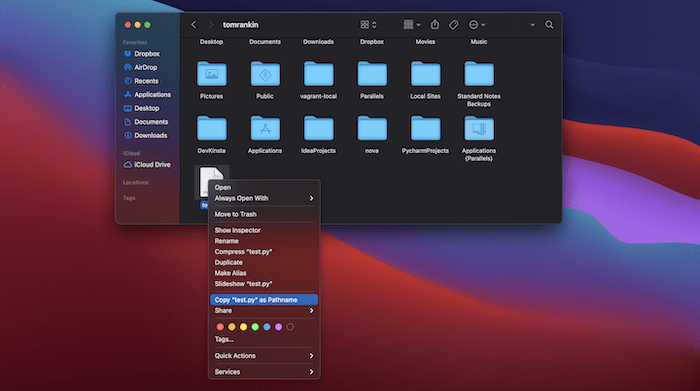The height and width of the screenshot is (391, 700).
Task: Select the vagrant-local folder icon
Action: [319, 74]
